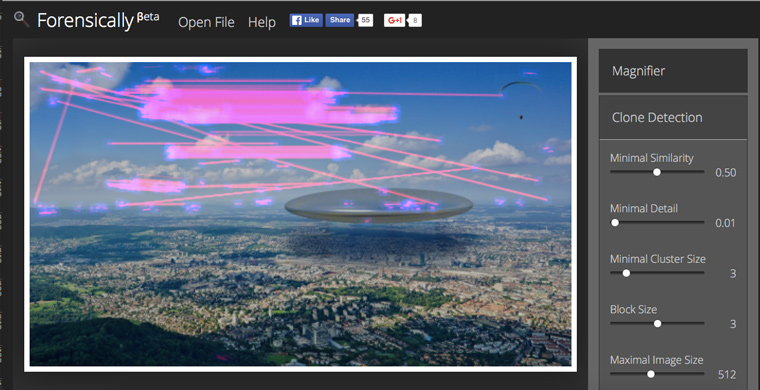Open the Help menu
The width and height of the screenshot is (760, 390).
tap(262, 22)
